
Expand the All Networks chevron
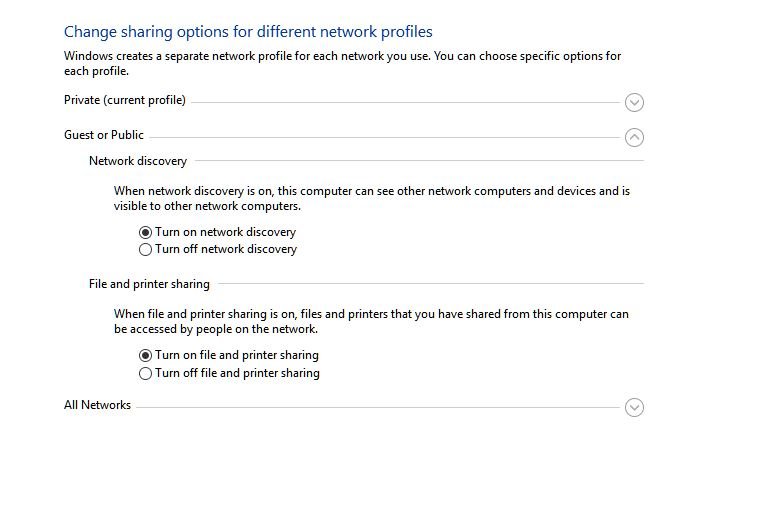[634, 407]
